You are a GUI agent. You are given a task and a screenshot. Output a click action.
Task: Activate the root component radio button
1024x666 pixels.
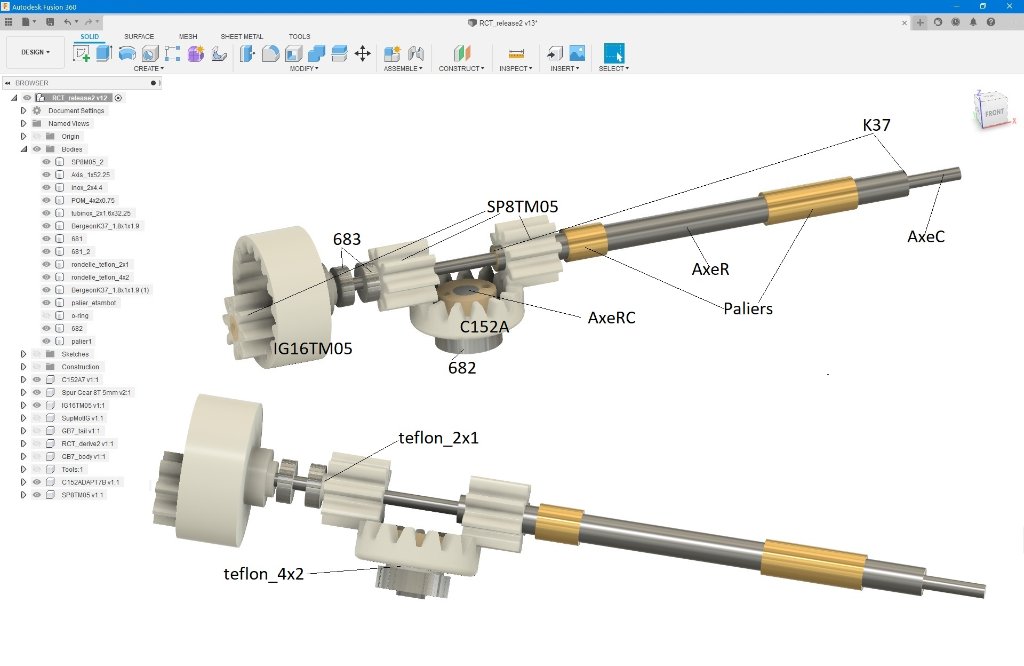pos(119,98)
